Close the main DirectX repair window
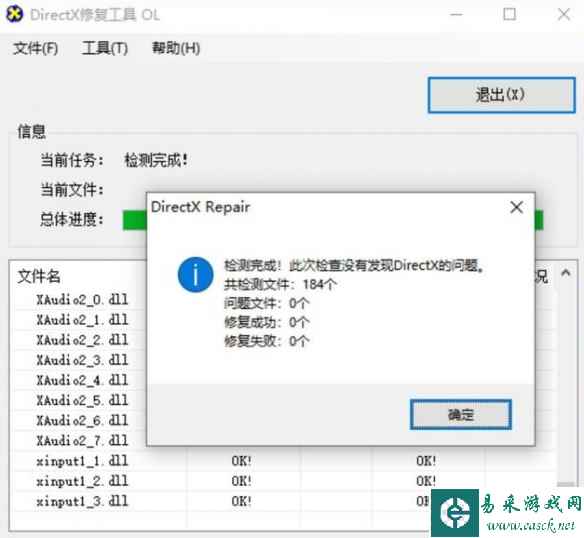 (564, 15)
